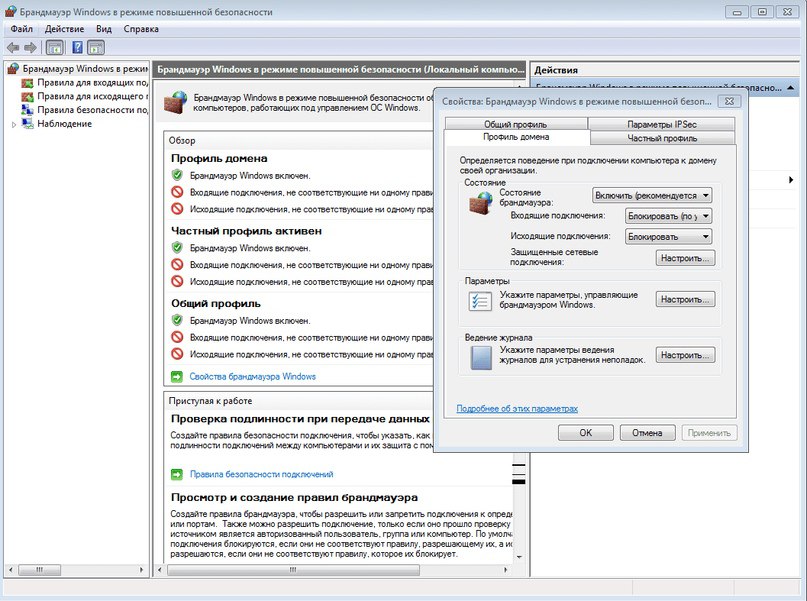Click the Наблюдение monitor icon in the tree
The image size is (807, 601).
[x=27, y=123]
